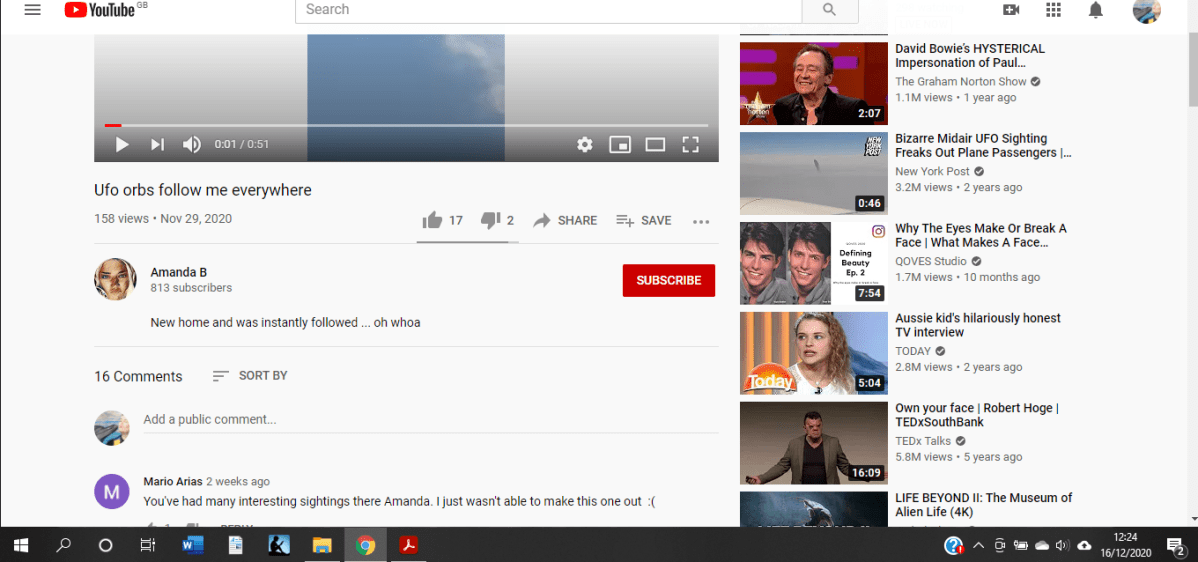This screenshot has width=1198, height=562.
Task: Share this video
Action: pos(565,220)
